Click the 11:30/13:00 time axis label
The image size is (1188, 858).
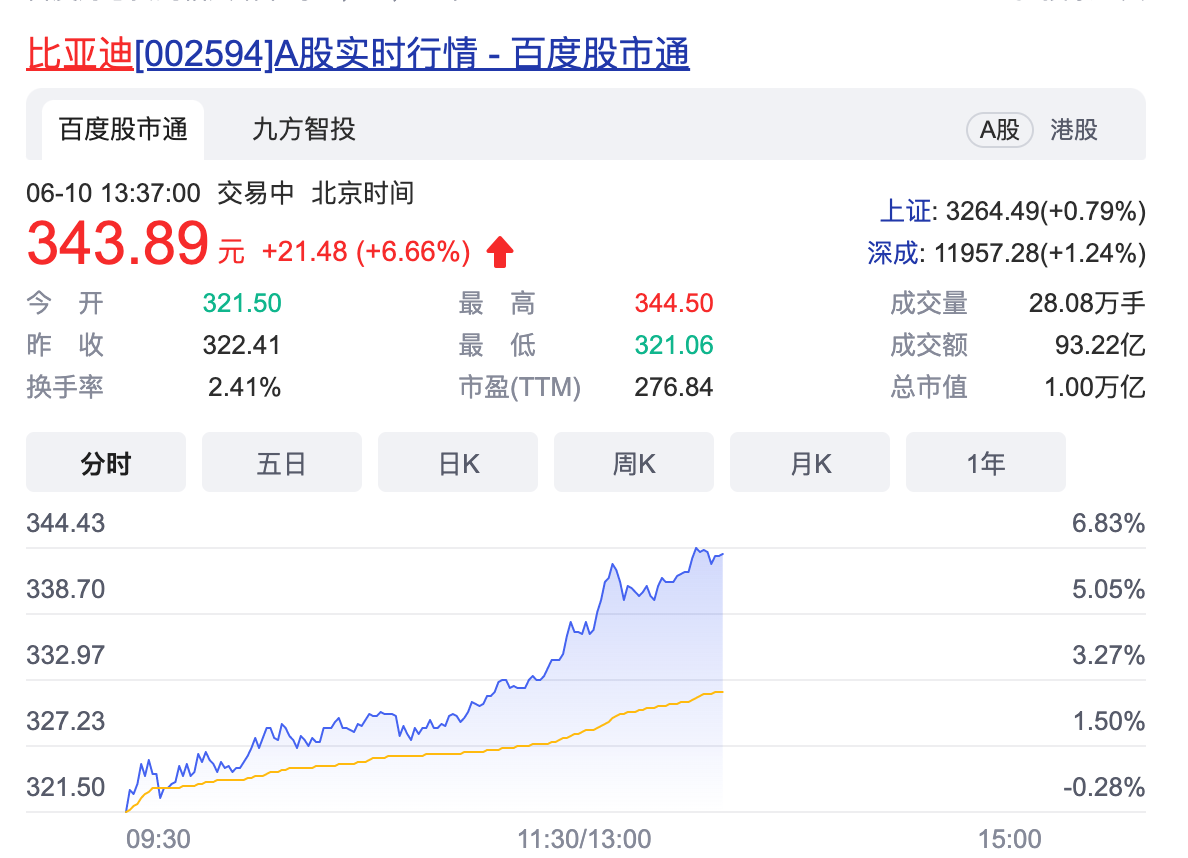pos(584,839)
